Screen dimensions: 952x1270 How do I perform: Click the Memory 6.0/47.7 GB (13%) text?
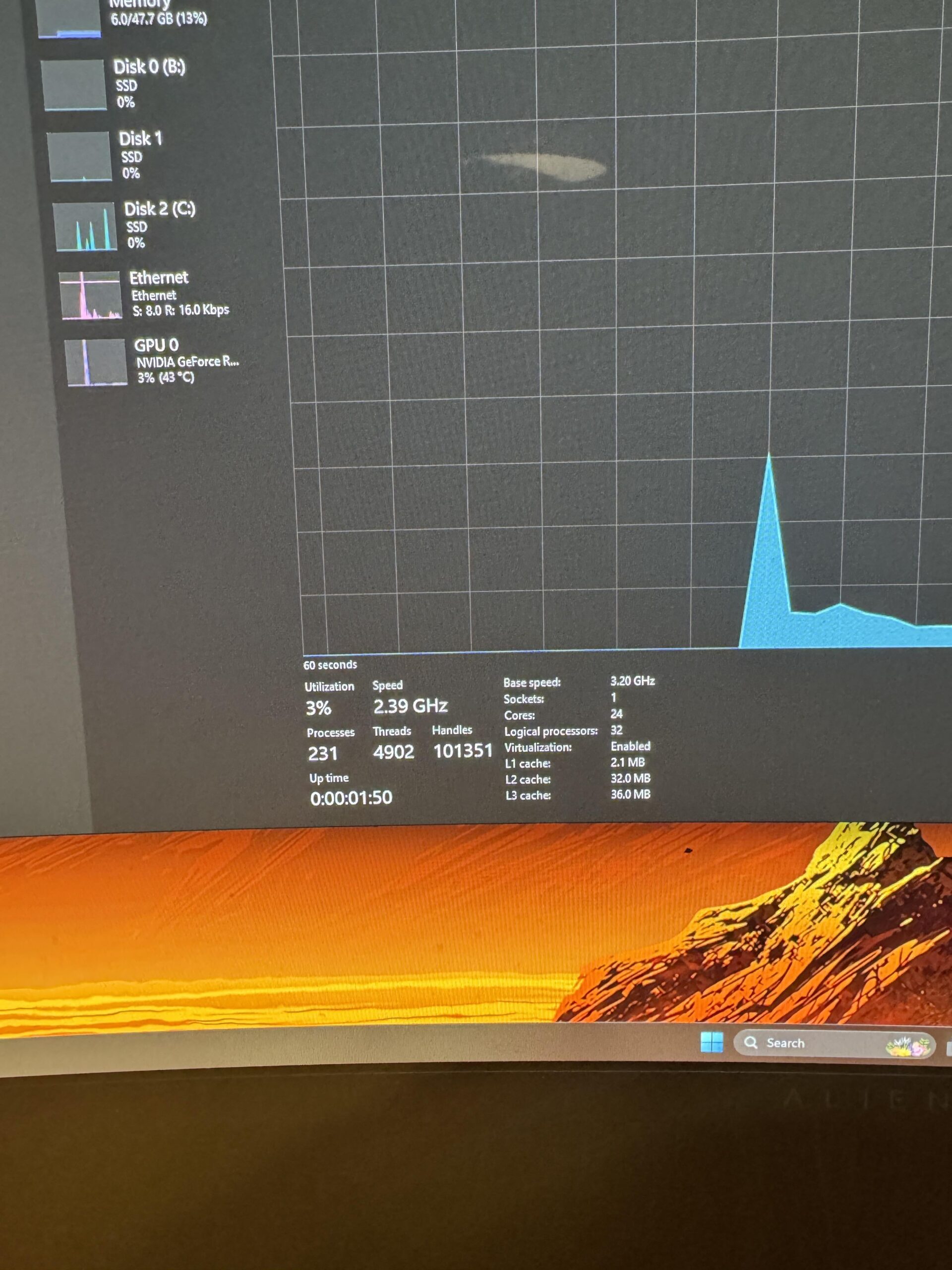coord(159,19)
